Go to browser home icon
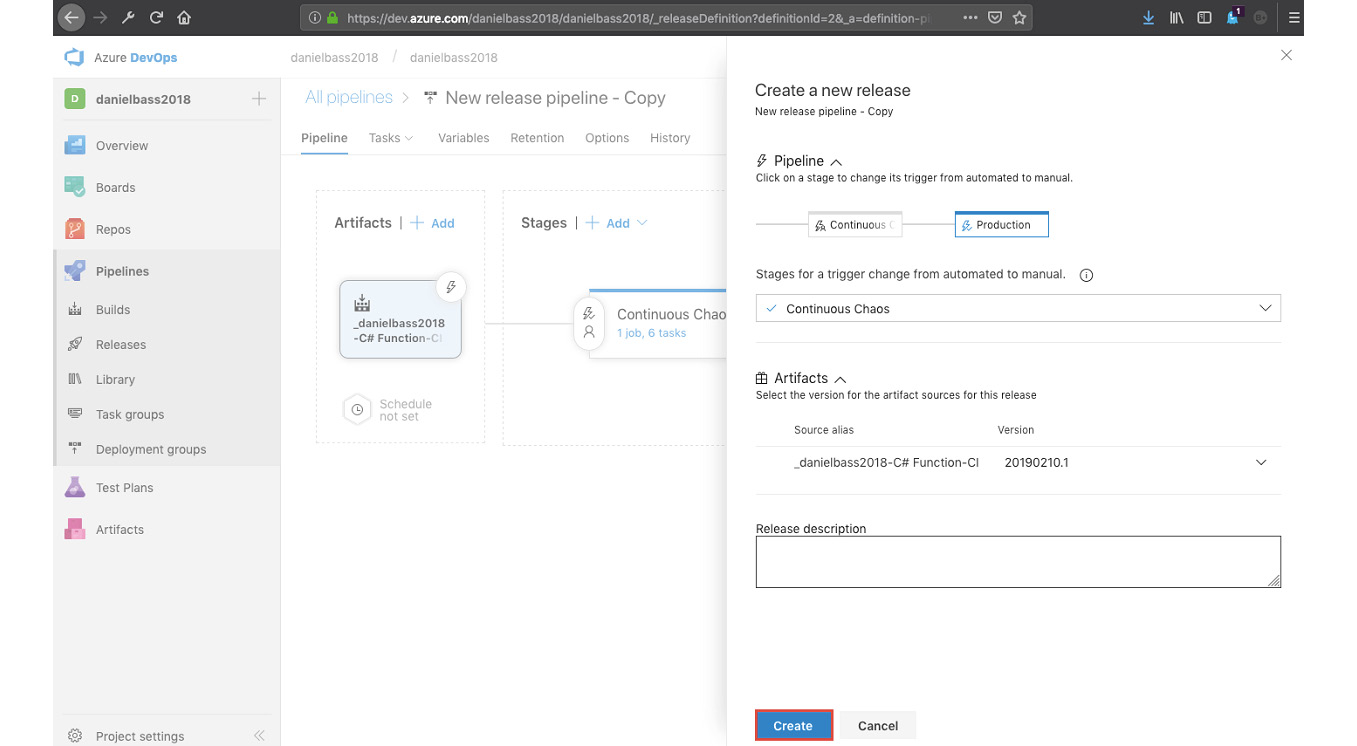1357x746 pixels. point(184,17)
